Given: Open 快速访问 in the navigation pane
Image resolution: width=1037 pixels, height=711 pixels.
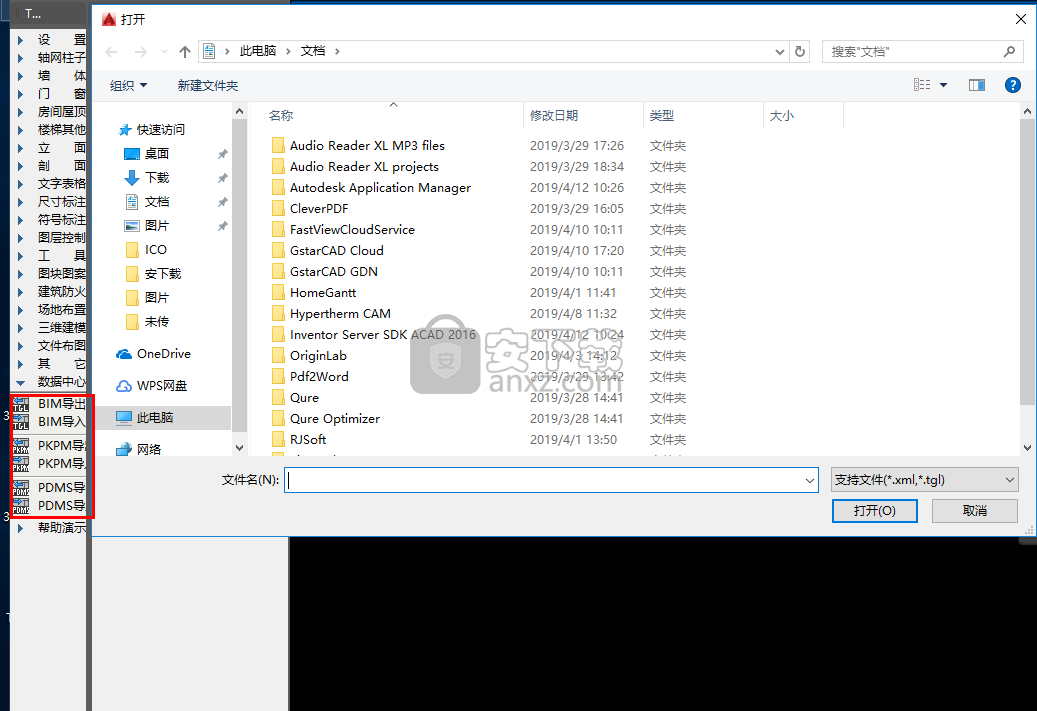Looking at the screenshot, I should tap(152, 130).
